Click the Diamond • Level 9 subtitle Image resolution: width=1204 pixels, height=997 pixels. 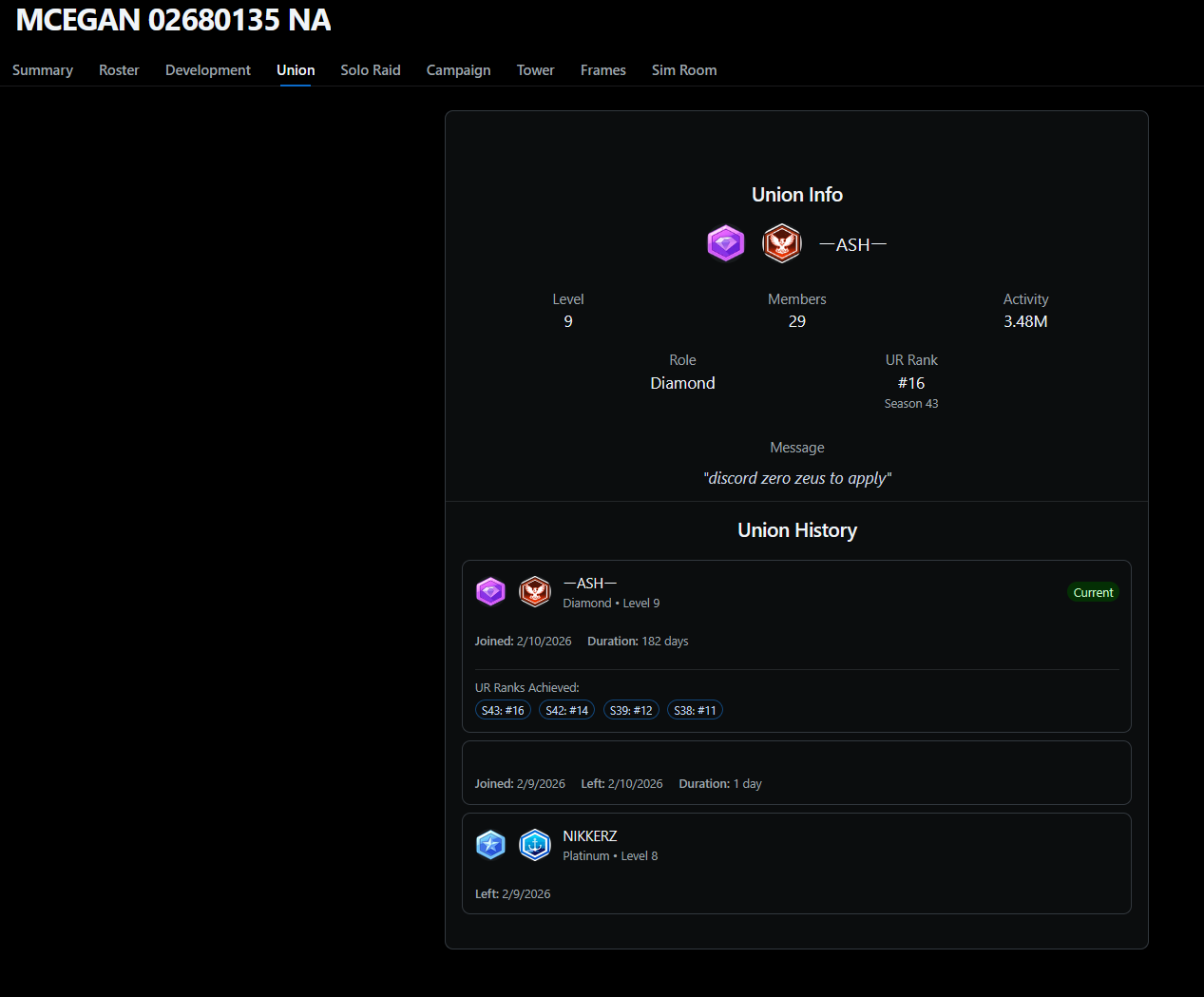click(x=611, y=604)
